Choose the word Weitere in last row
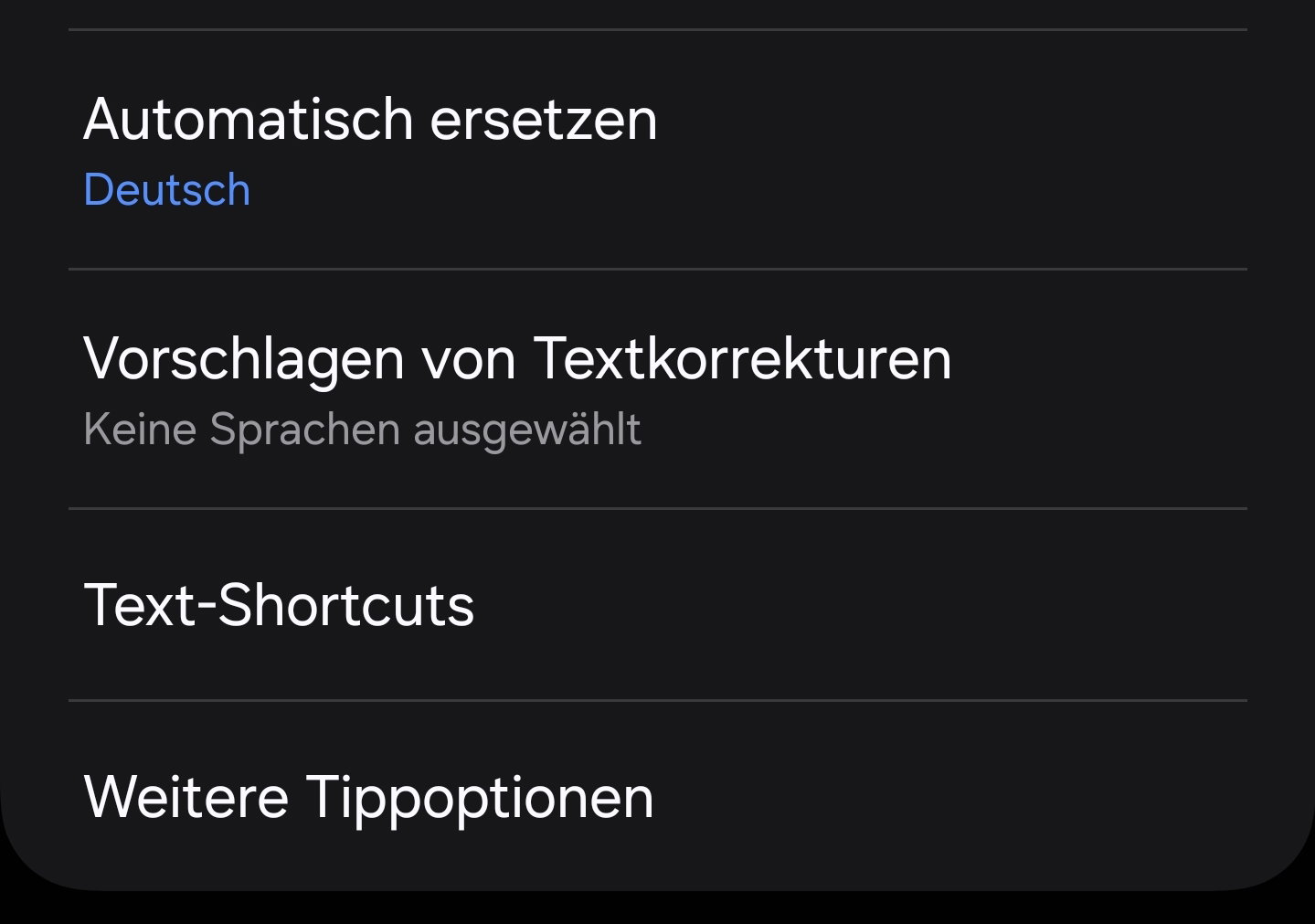Screen dimensions: 1315x924 pos(186,796)
